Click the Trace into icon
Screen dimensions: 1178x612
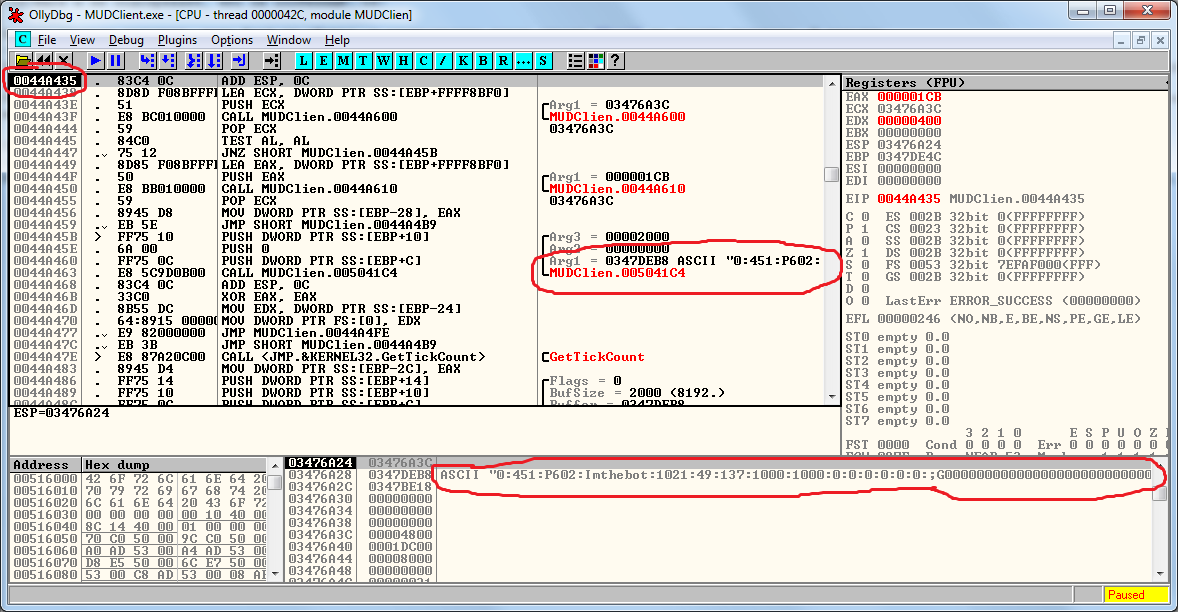click(x=195, y=61)
